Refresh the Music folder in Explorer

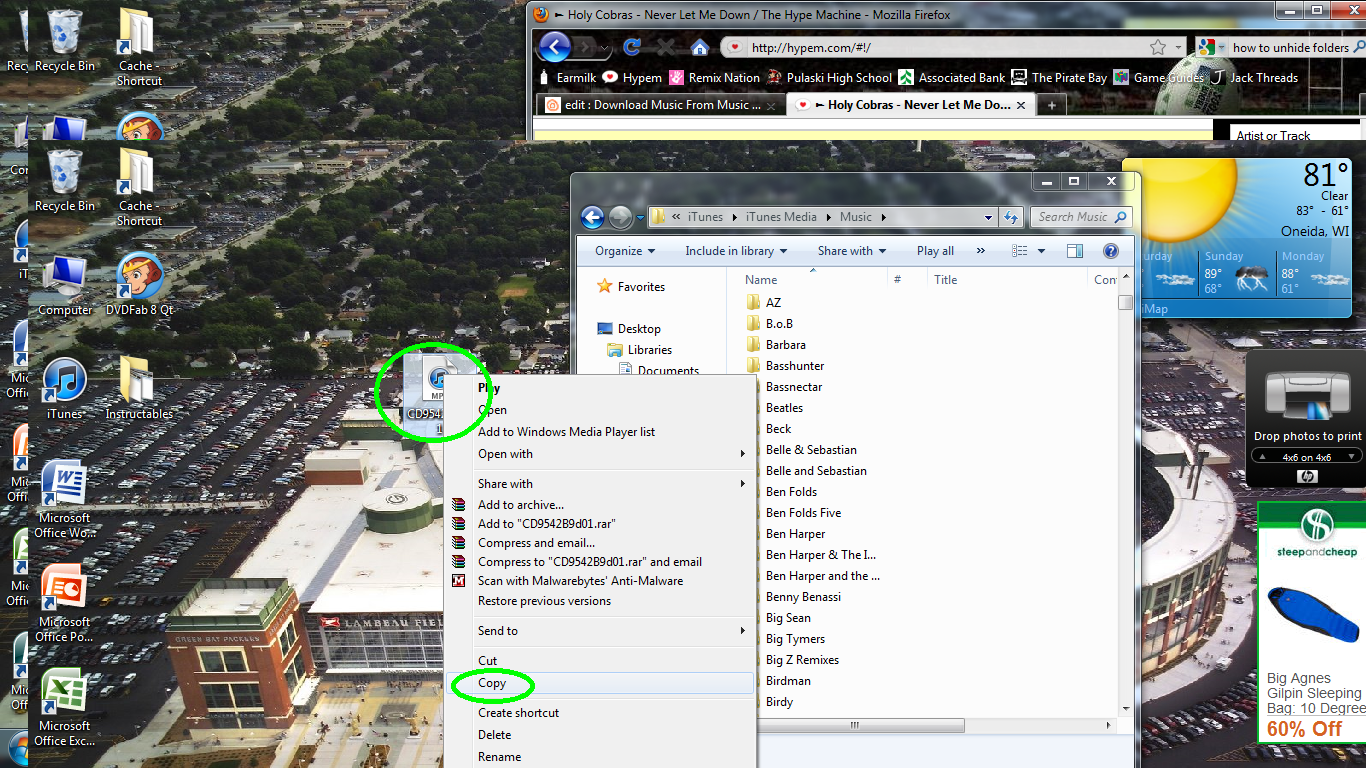(1011, 217)
